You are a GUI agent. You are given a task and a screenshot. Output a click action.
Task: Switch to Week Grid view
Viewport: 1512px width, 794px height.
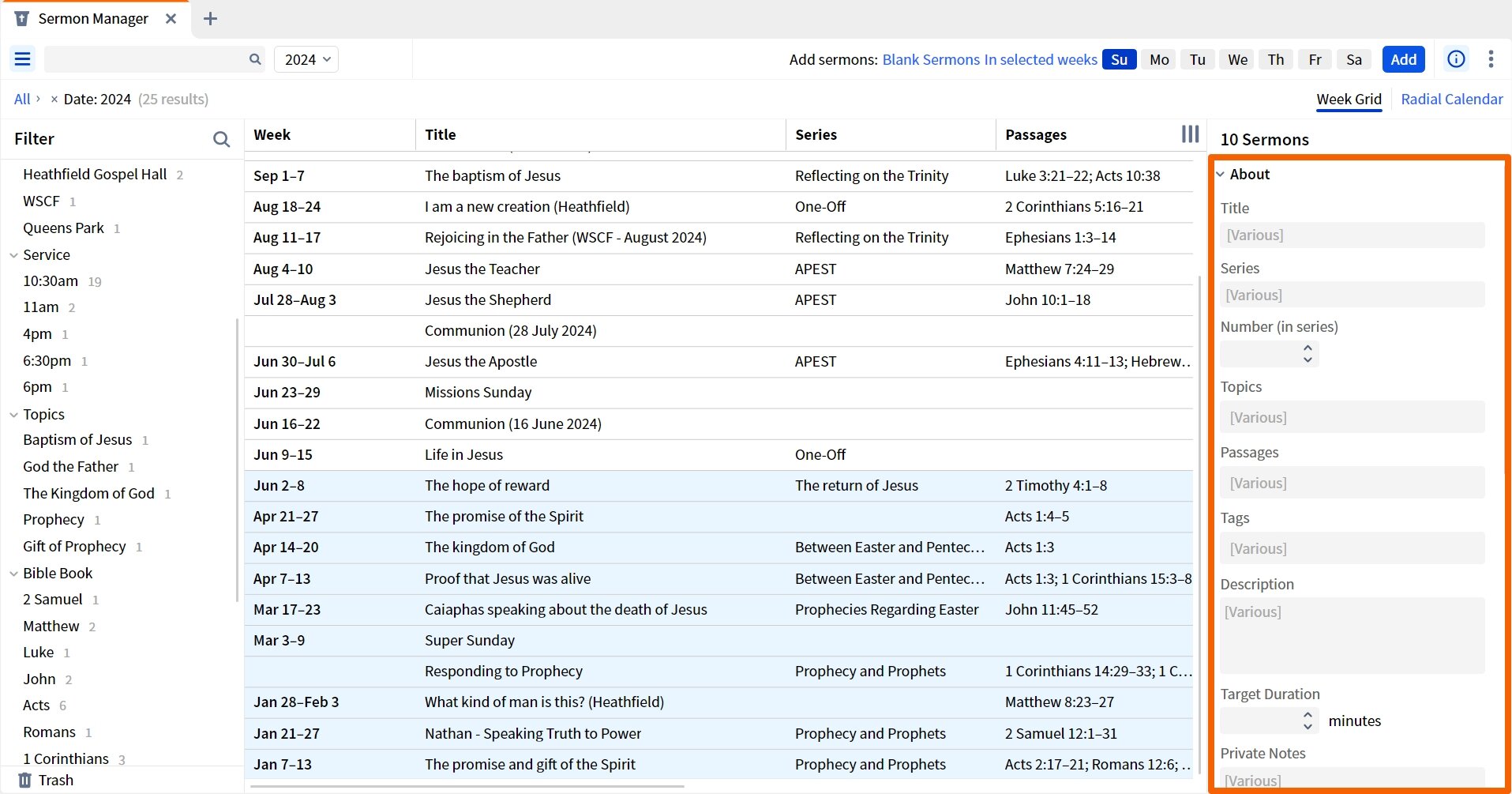pyautogui.click(x=1349, y=100)
